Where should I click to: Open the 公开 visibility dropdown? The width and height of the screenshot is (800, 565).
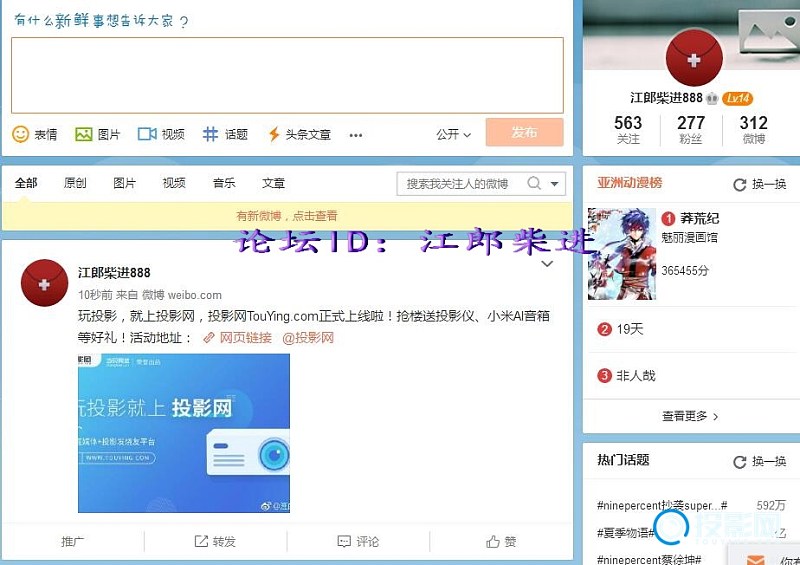pyautogui.click(x=454, y=134)
